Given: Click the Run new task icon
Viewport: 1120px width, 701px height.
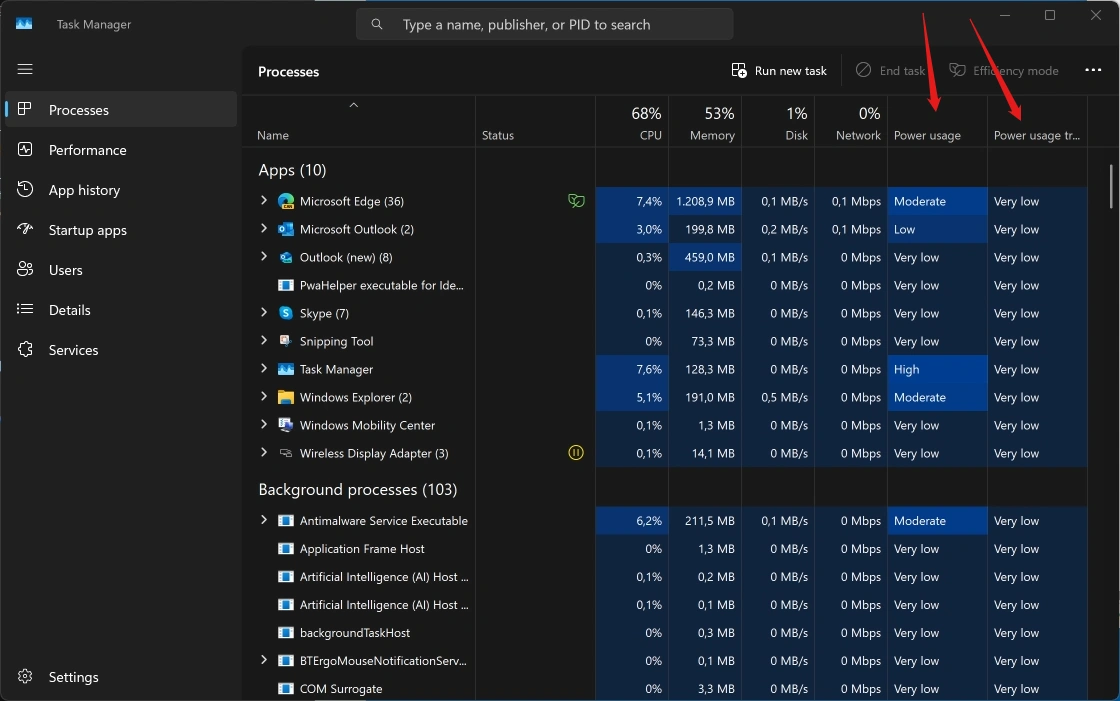Looking at the screenshot, I should 739,71.
